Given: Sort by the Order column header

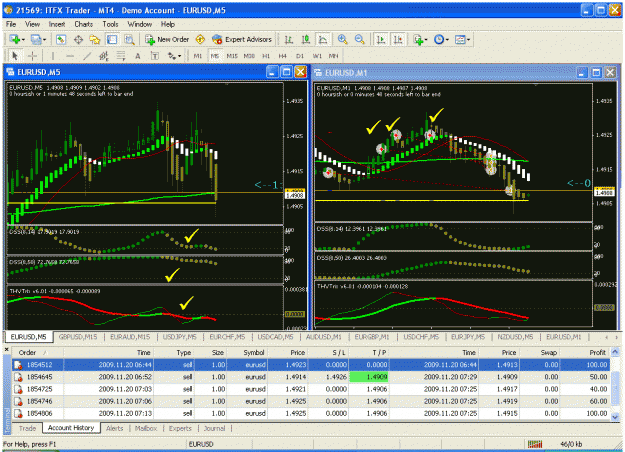Looking at the screenshot, I should pyautogui.click(x=27, y=352).
